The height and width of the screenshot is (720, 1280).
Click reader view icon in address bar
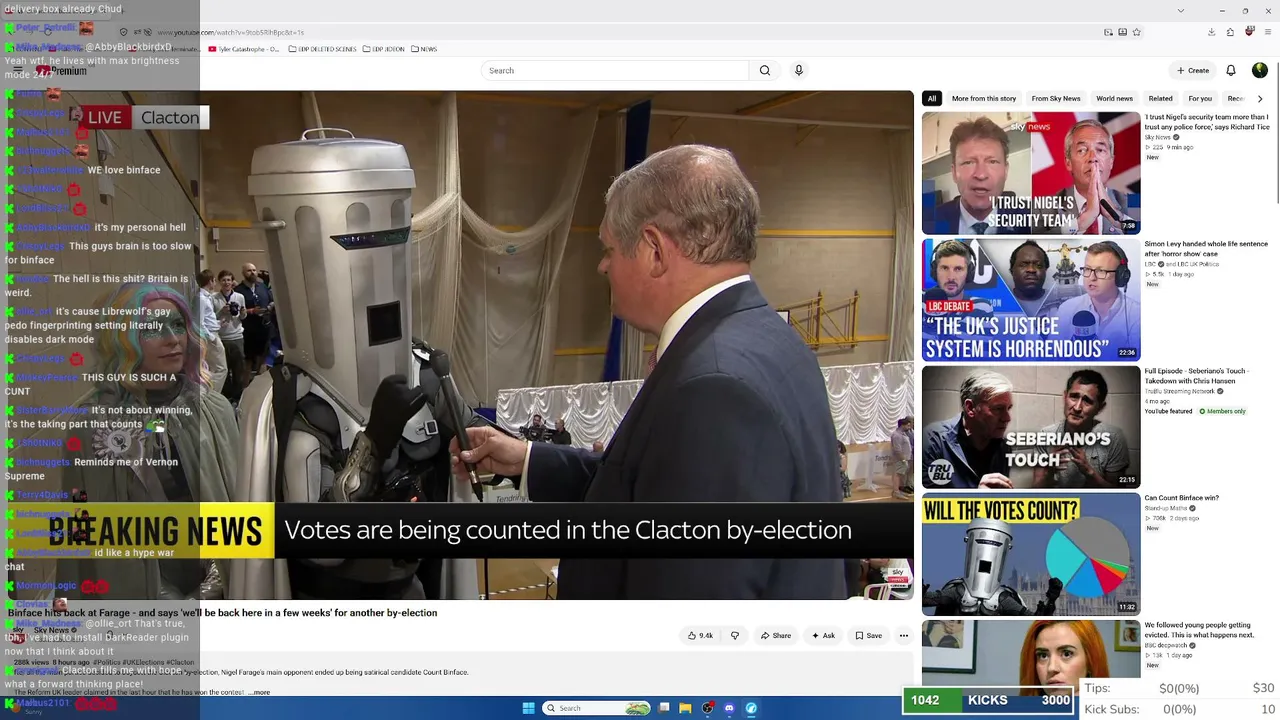[x=1122, y=32]
